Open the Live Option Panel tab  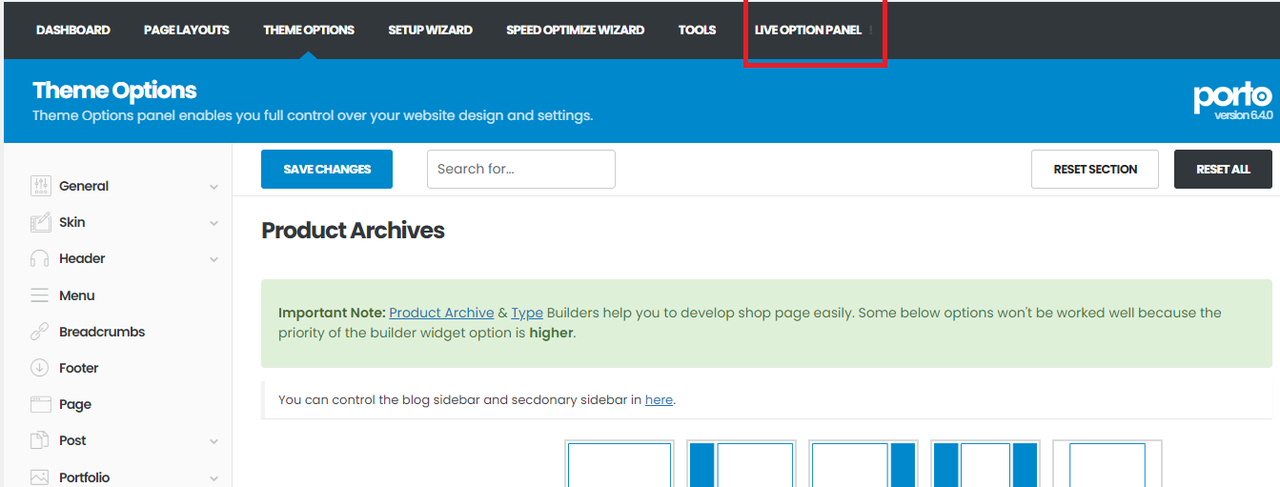pos(808,30)
